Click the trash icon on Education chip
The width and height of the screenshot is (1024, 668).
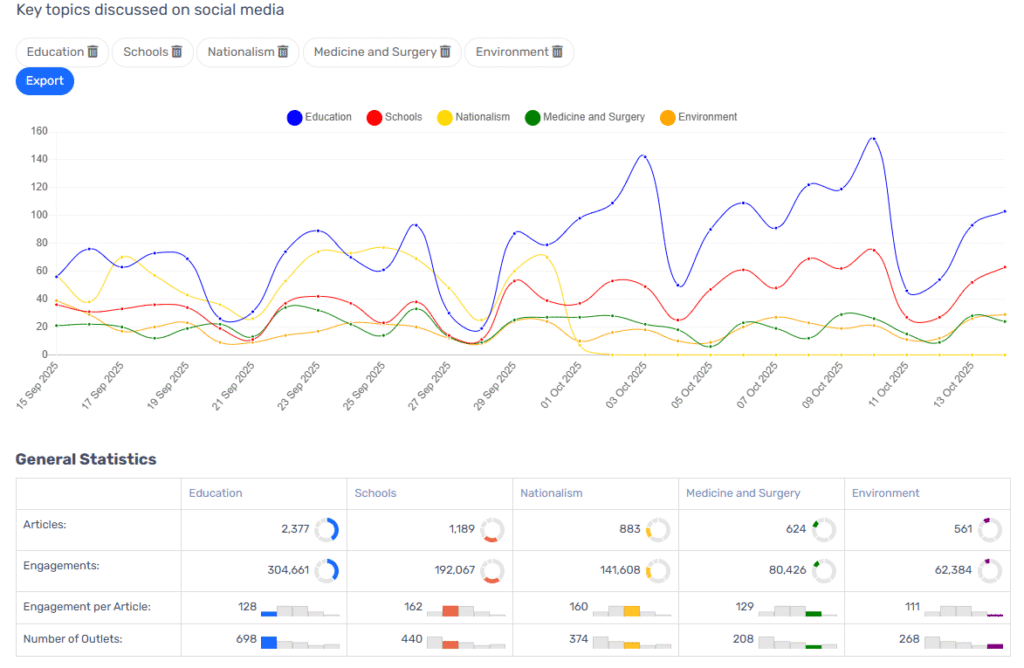point(93,52)
